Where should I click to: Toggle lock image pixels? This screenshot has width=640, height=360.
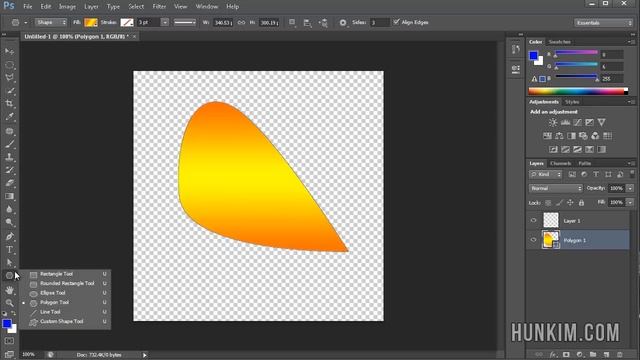559,202
